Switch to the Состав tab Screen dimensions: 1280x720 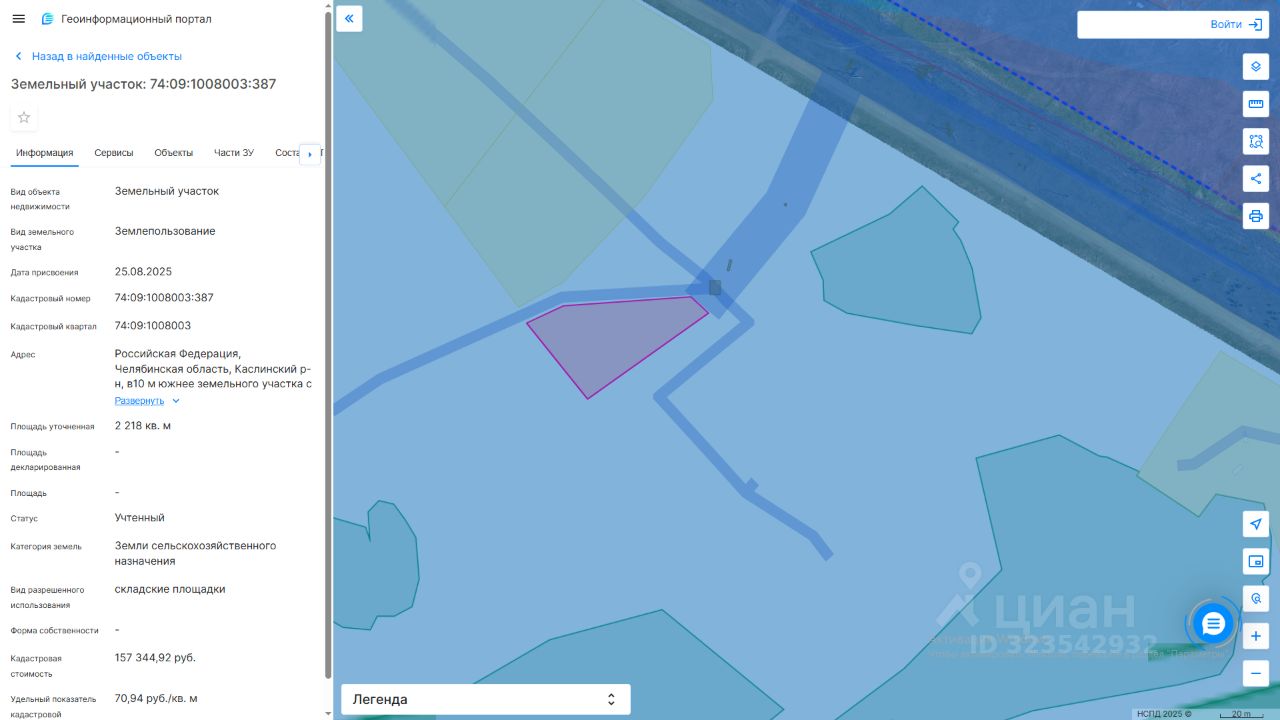(x=286, y=153)
